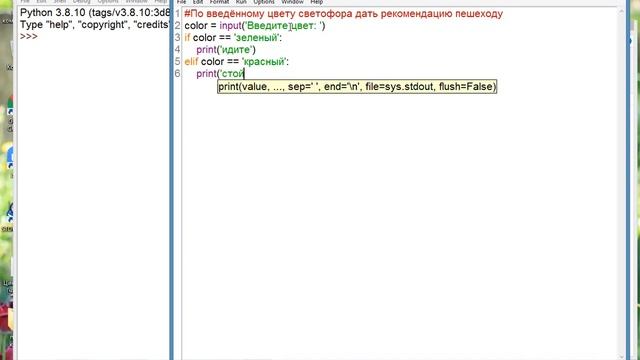Click the comment line starting '#По введённому цвету'
Viewport: 640px width, 360px height.
pyautogui.click(x=344, y=14)
